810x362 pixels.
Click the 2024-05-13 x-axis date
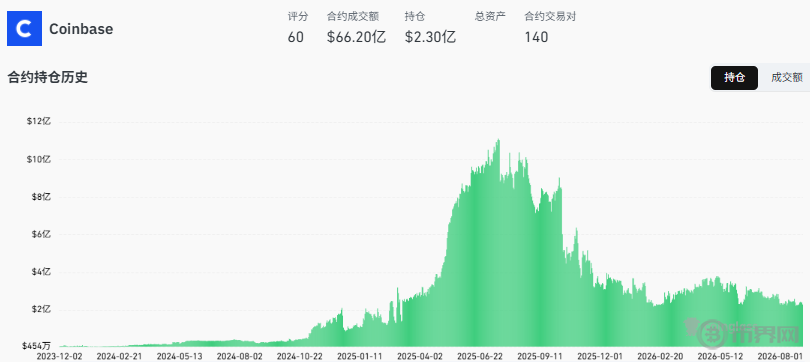(179, 356)
